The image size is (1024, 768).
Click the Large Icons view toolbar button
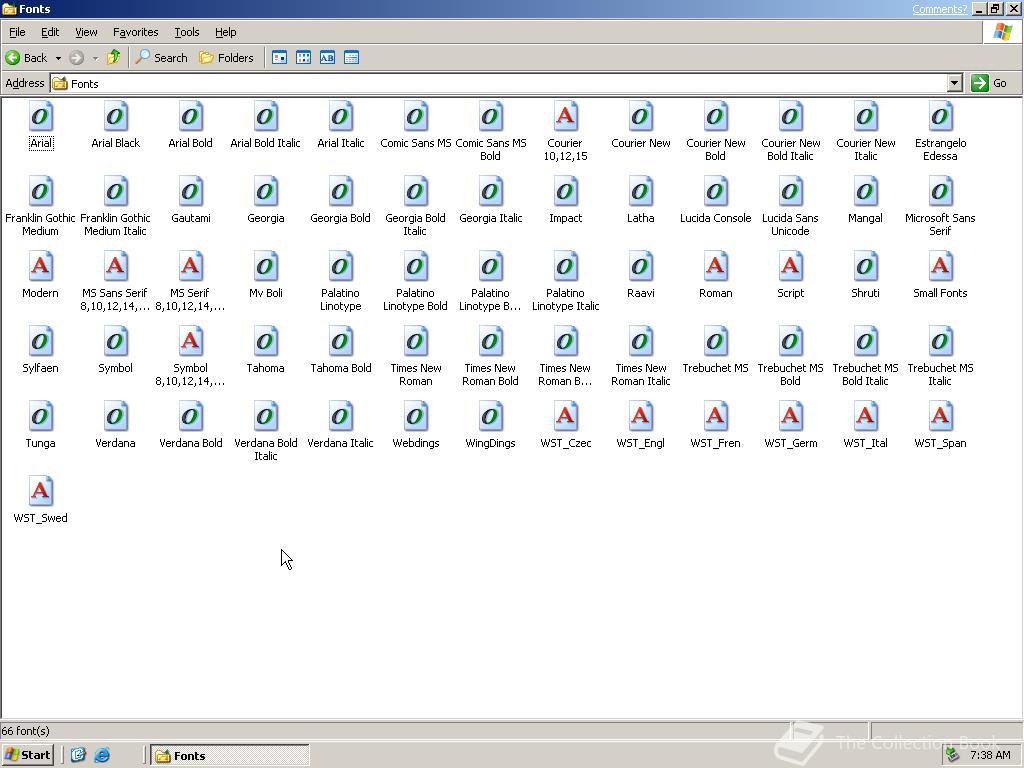point(280,57)
